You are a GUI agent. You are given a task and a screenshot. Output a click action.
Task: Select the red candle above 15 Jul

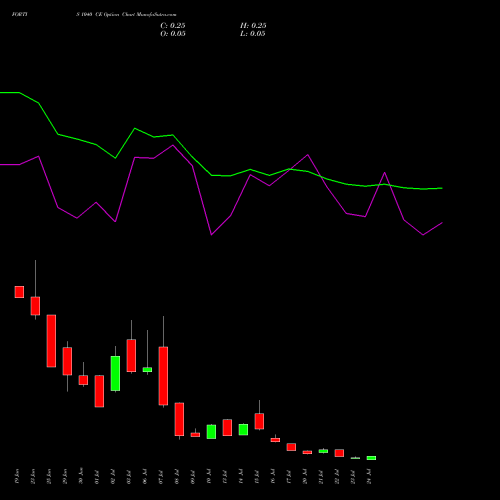pyautogui.click(x=259, y=421)
